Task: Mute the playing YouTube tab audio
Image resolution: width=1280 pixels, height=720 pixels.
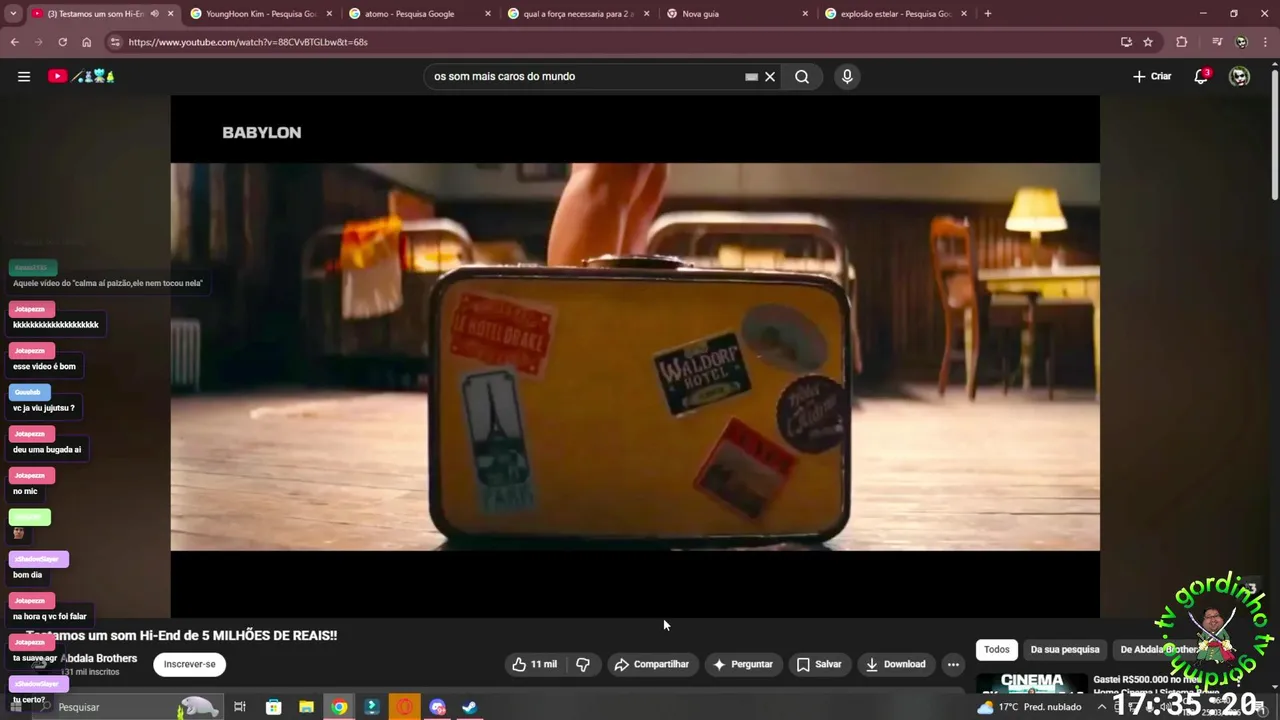Action: [x=154, y=14]
